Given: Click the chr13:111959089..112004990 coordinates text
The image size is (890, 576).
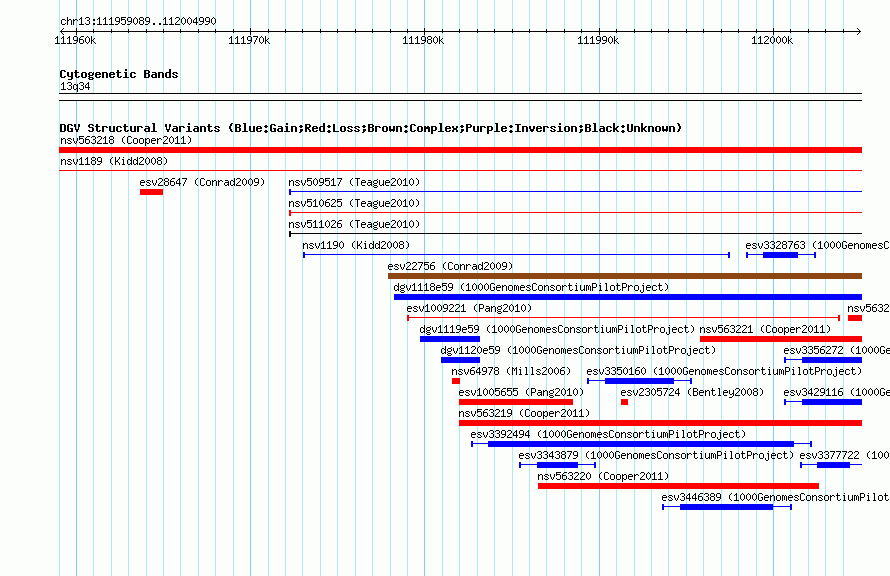Looking at the screenshot, I should pos(138,22).
